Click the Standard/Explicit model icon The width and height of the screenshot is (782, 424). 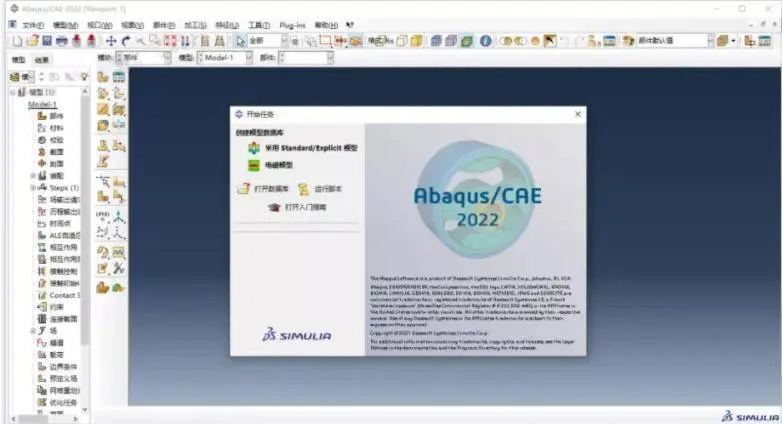pos(254,148)
